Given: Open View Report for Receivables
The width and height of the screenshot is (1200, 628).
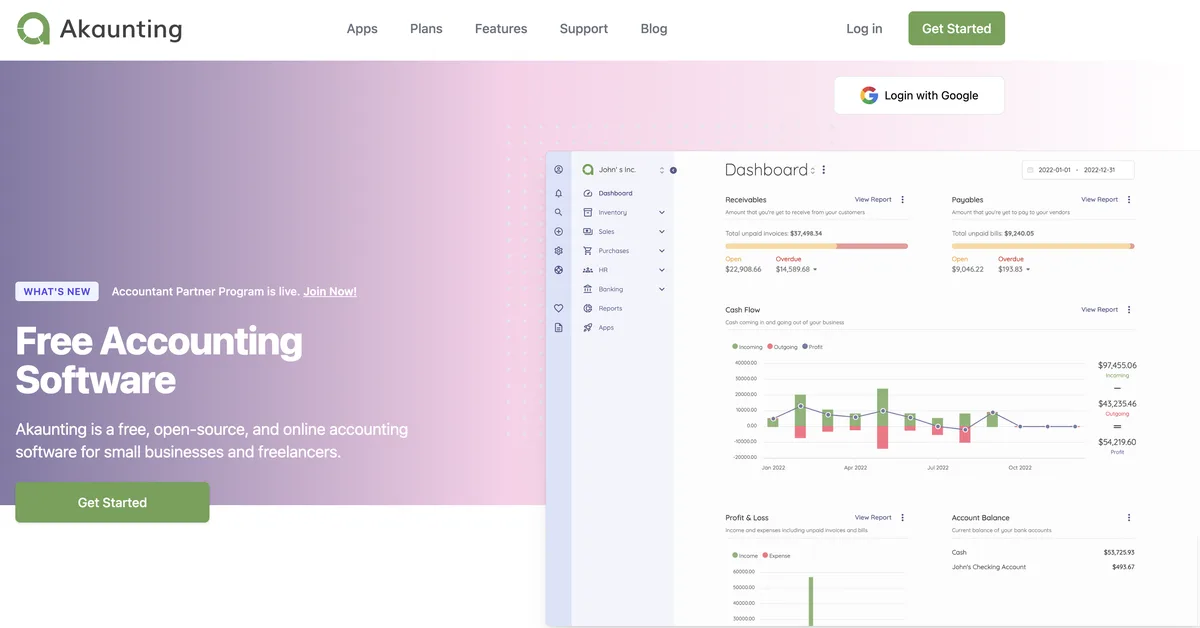Looking at the screenshot, I should pyautogui.click(x=873, y=200).
